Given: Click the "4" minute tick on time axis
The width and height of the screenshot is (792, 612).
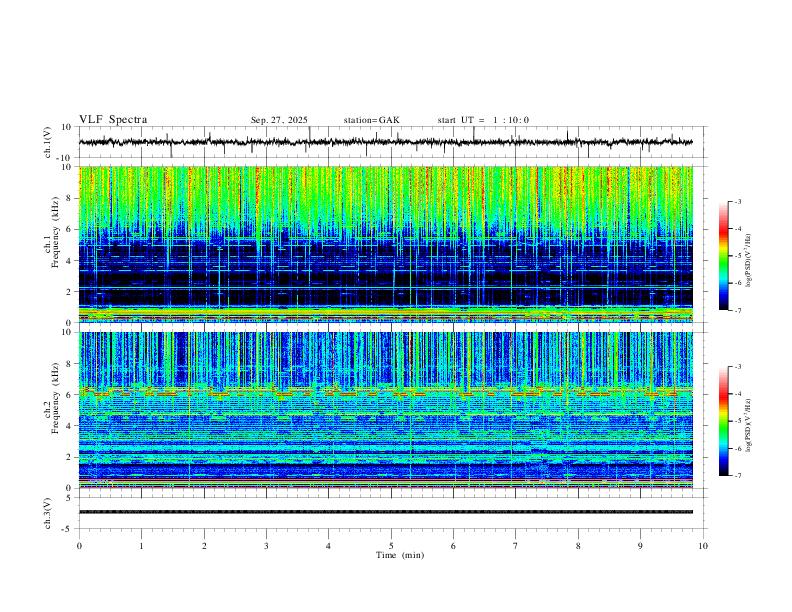Looking at the screenshot, I should [329, 546].
